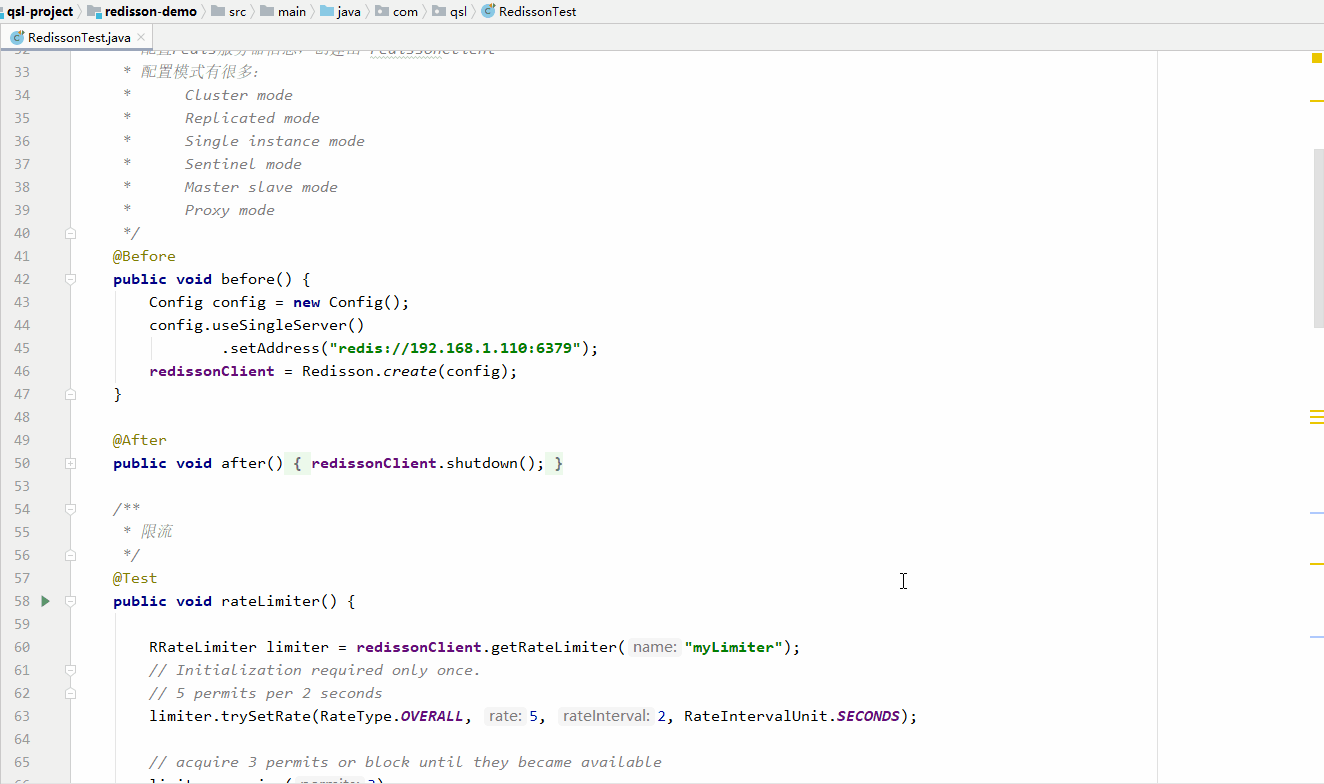The height and width of the screenshot is (784, 1324).
Task: Click the "Sentinel mode" comment text
Action: point(243,164)
